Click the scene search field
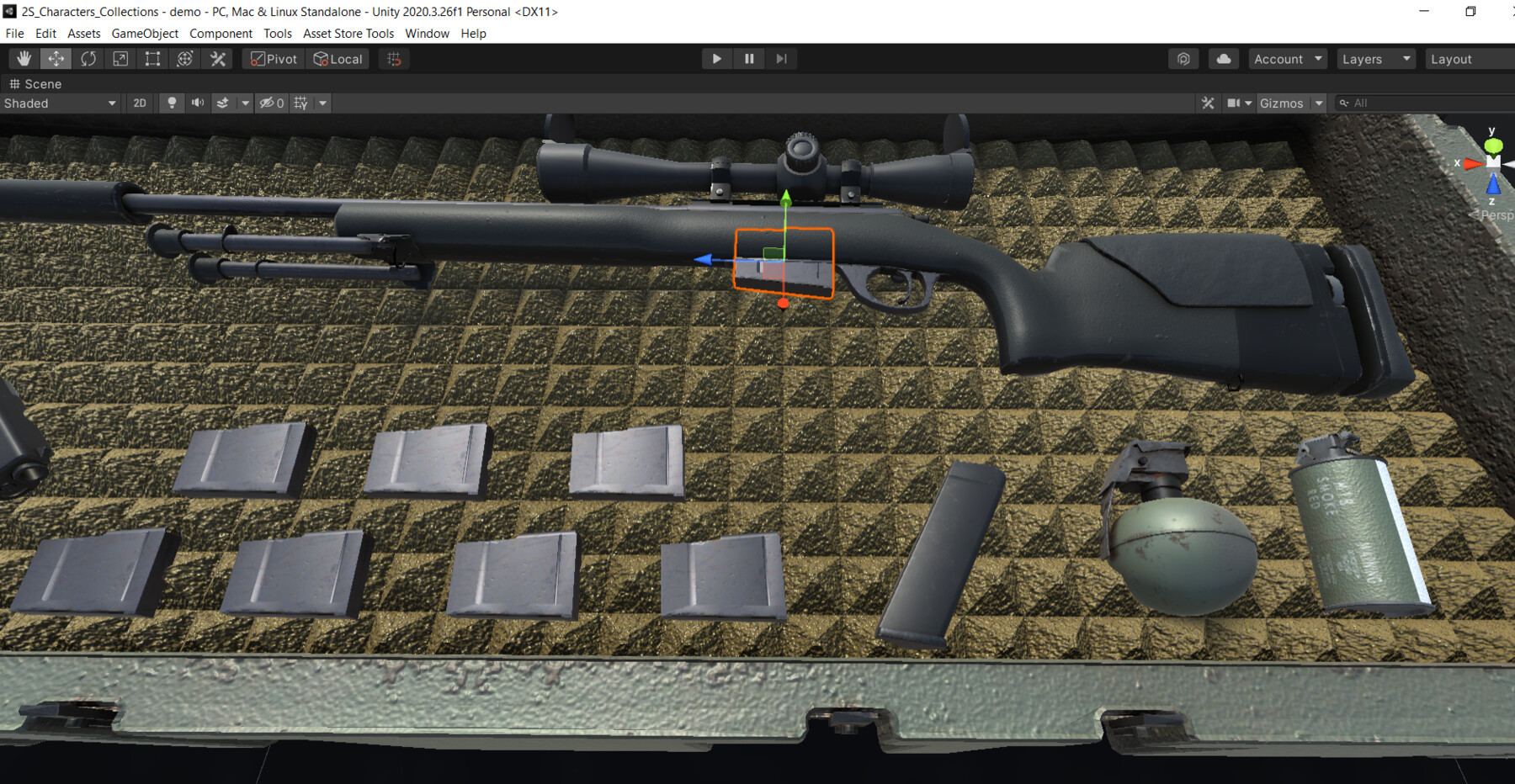The image size is (1515, 784). pos(1424,103)
